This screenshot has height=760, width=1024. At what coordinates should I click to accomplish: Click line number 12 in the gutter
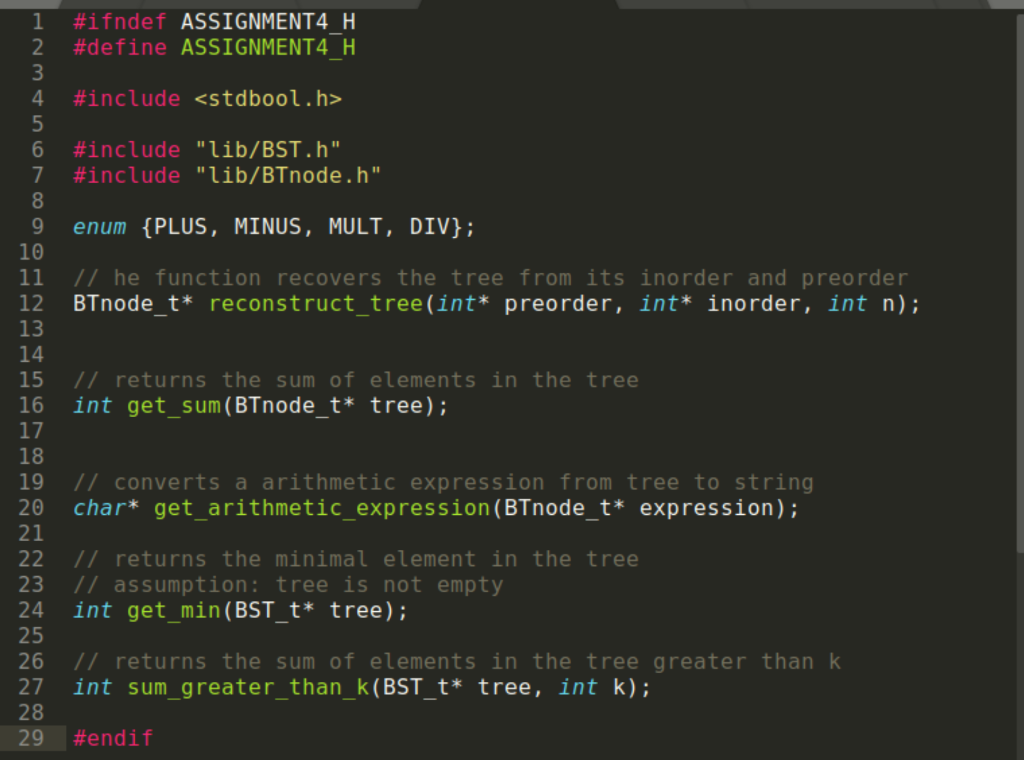pyautogui.click(x=30, y=303)
